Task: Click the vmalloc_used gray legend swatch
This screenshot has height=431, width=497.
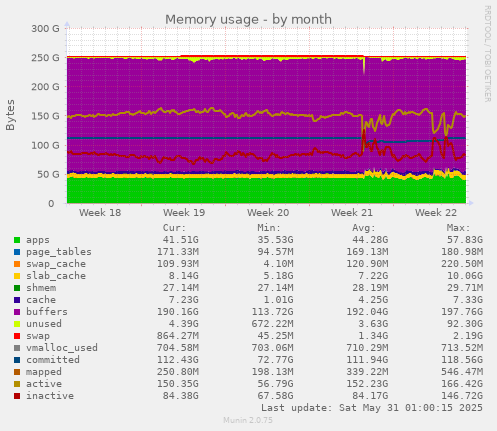Action: [x=17, y=348]
